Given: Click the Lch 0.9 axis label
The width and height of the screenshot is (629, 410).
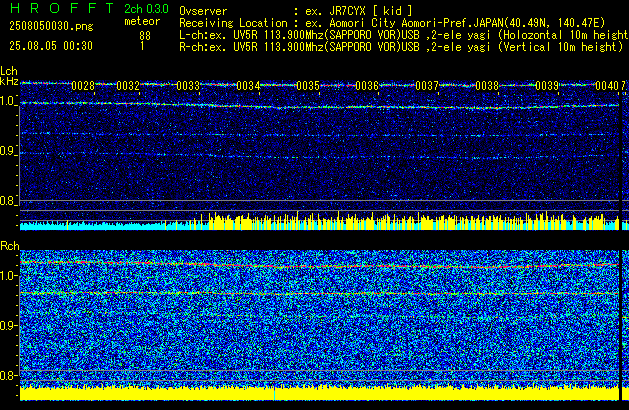Looking at the screenshot, I should 8,151.
